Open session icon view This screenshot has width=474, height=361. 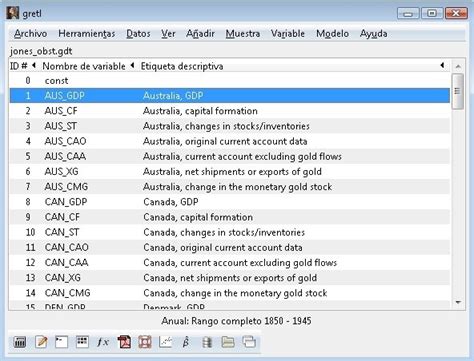82,342
